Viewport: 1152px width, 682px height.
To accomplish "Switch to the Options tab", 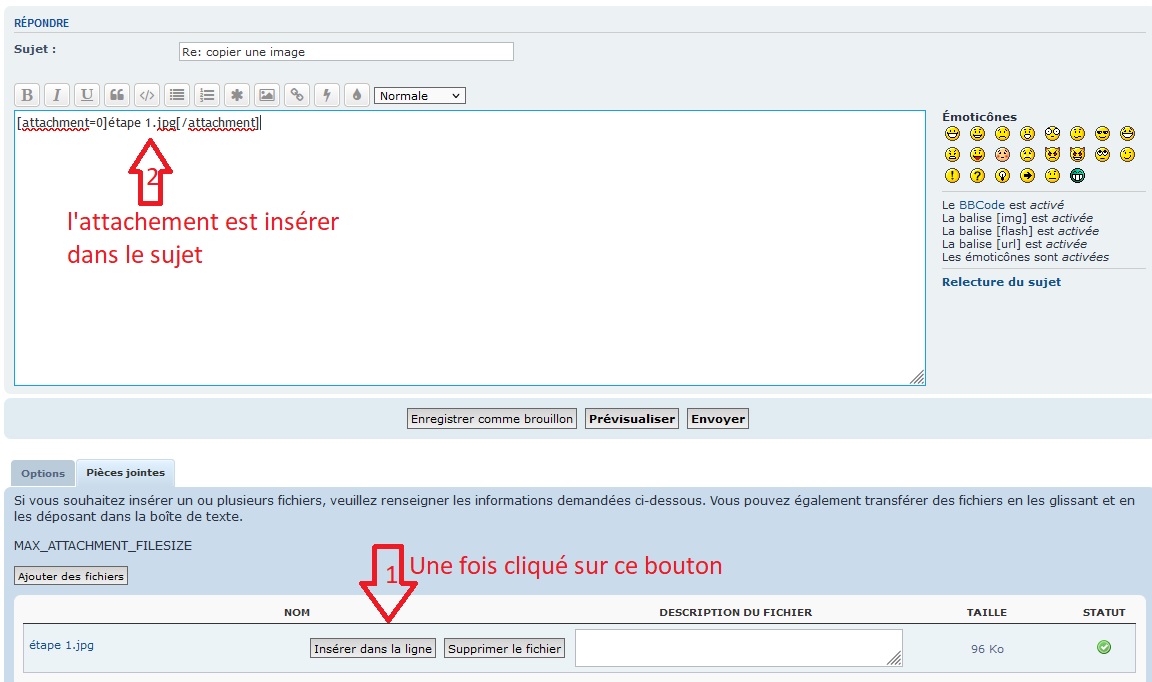I will [43, 473].
